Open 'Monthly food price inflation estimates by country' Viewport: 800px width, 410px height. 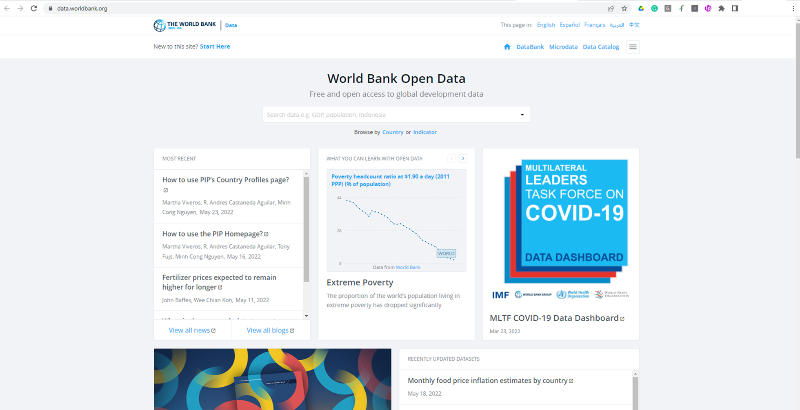tap(490, 380)
